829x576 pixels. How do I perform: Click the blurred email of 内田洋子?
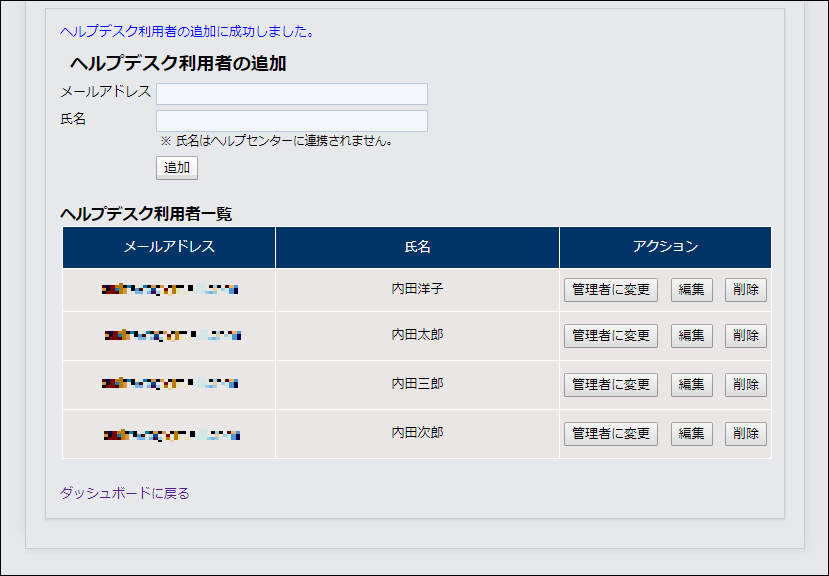point(169,290)
